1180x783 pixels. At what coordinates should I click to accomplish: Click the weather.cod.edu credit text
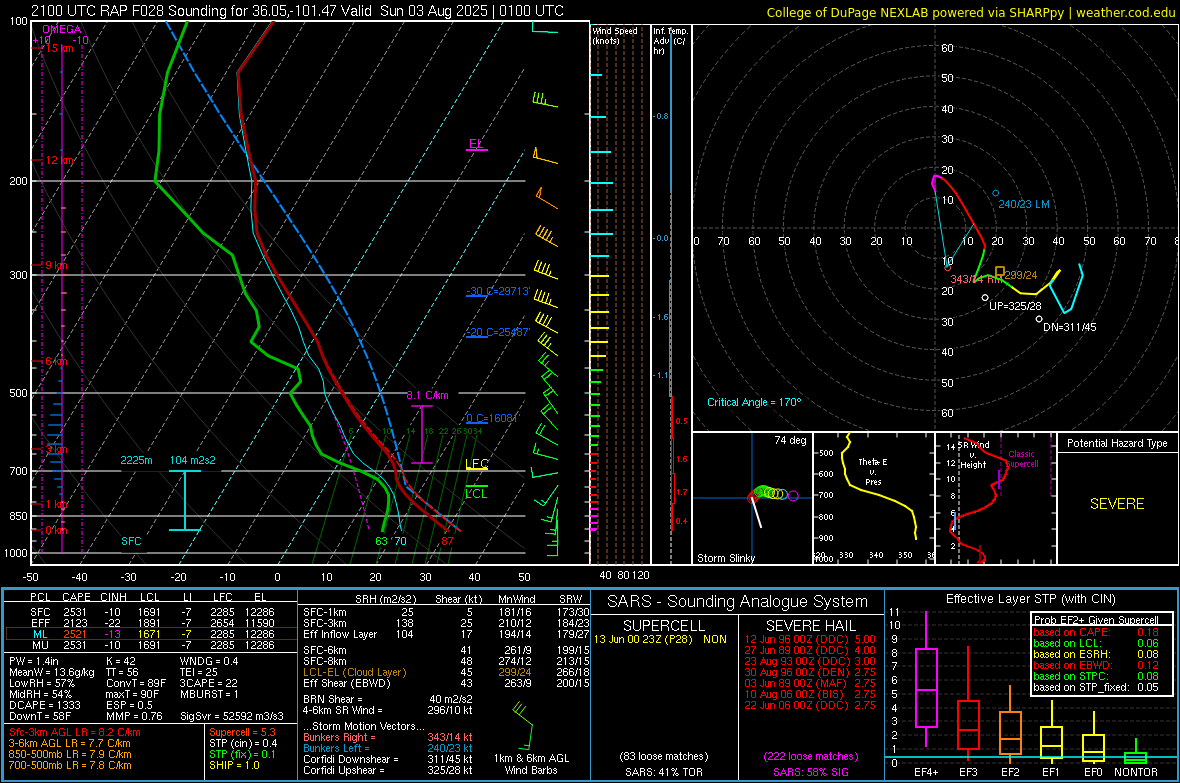[x=1126, y=12]
